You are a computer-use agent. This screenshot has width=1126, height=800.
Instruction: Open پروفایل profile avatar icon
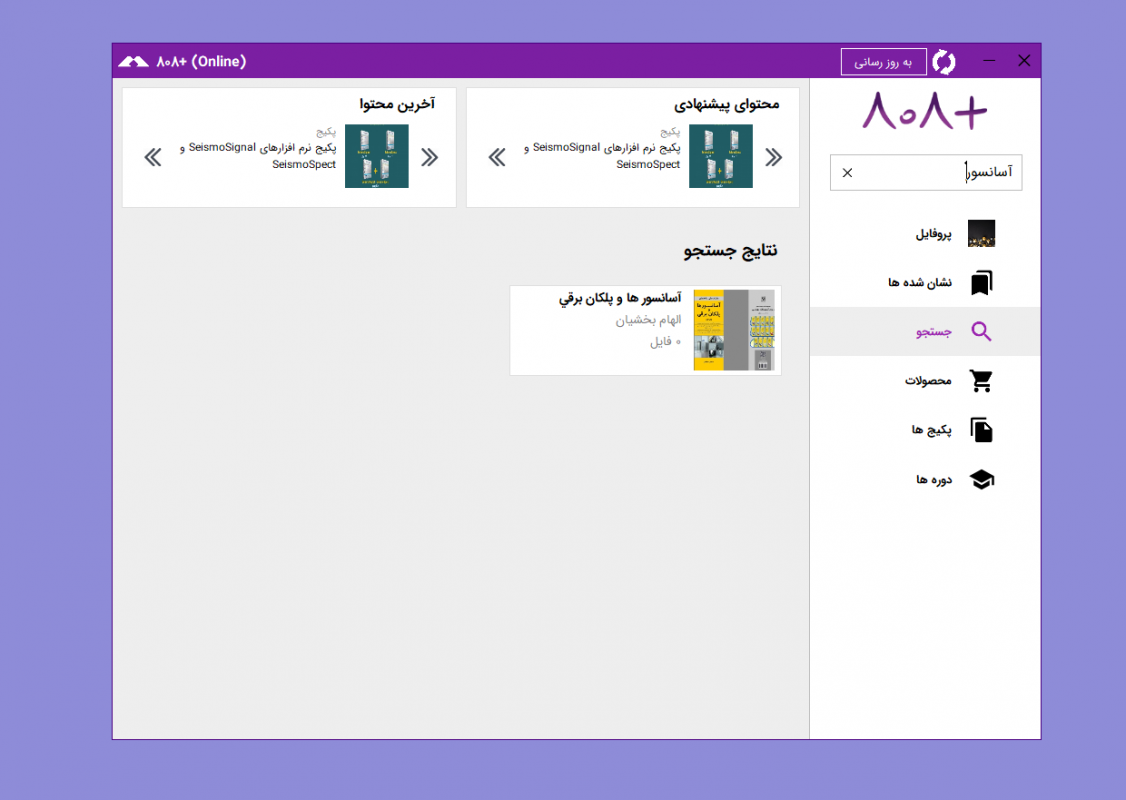pos(981,234)
